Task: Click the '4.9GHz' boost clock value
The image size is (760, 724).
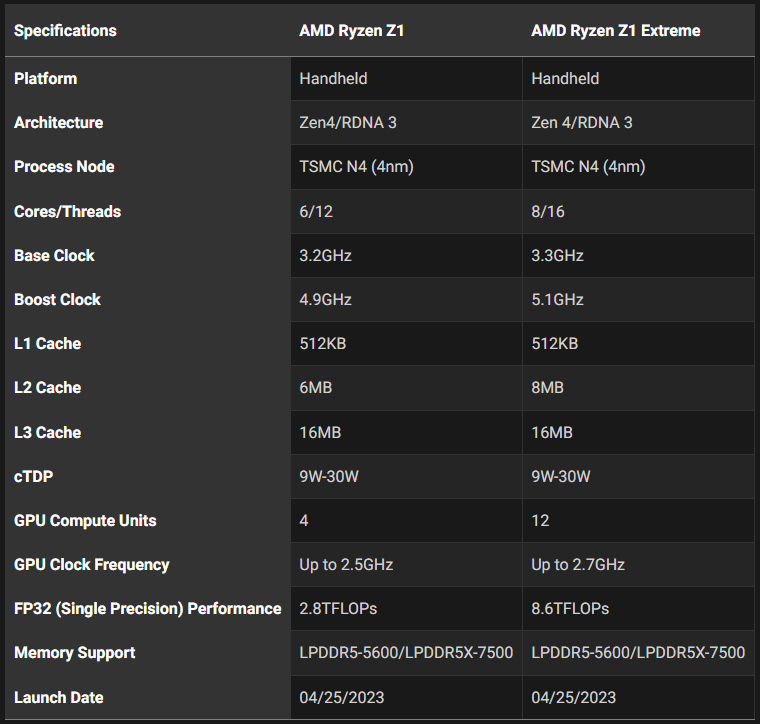Action: pyautogui.click(x=325, y=299)
